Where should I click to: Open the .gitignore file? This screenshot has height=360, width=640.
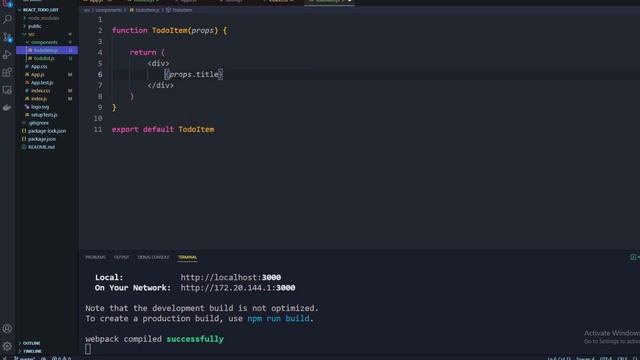(x=38, y=123)
